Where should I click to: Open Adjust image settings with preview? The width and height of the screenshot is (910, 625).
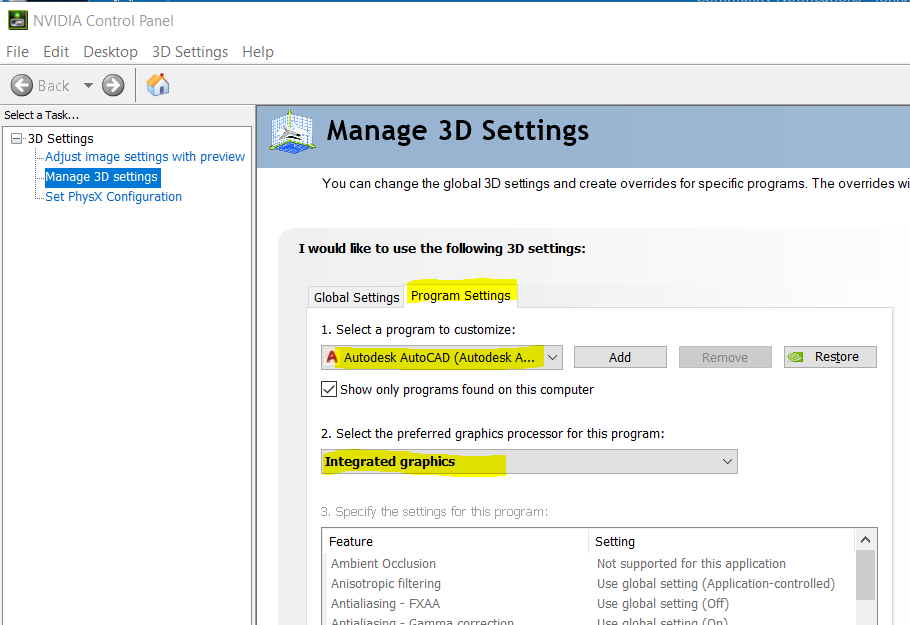tap(145, 157)
